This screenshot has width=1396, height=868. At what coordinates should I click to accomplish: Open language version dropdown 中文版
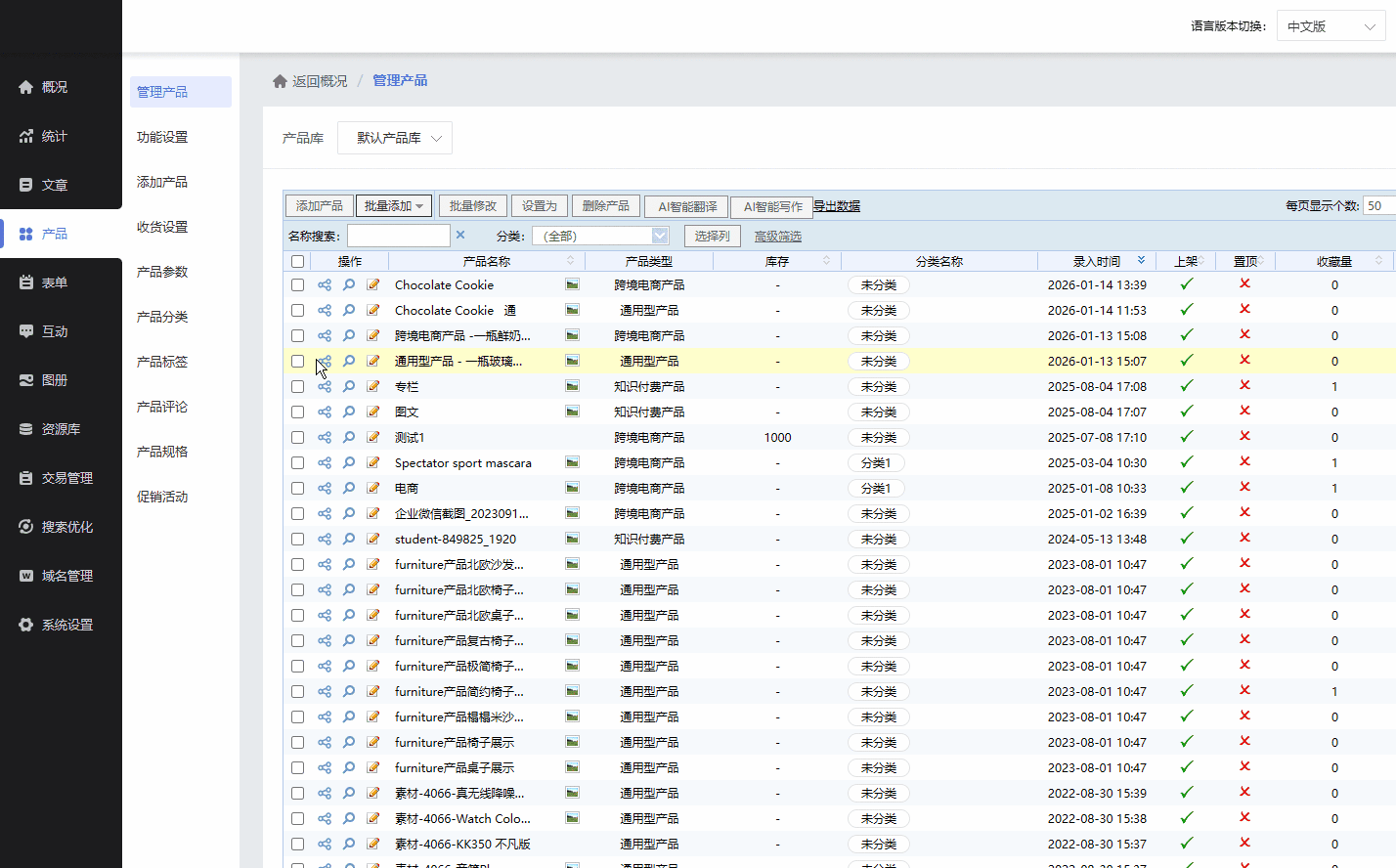point(1331,26)
